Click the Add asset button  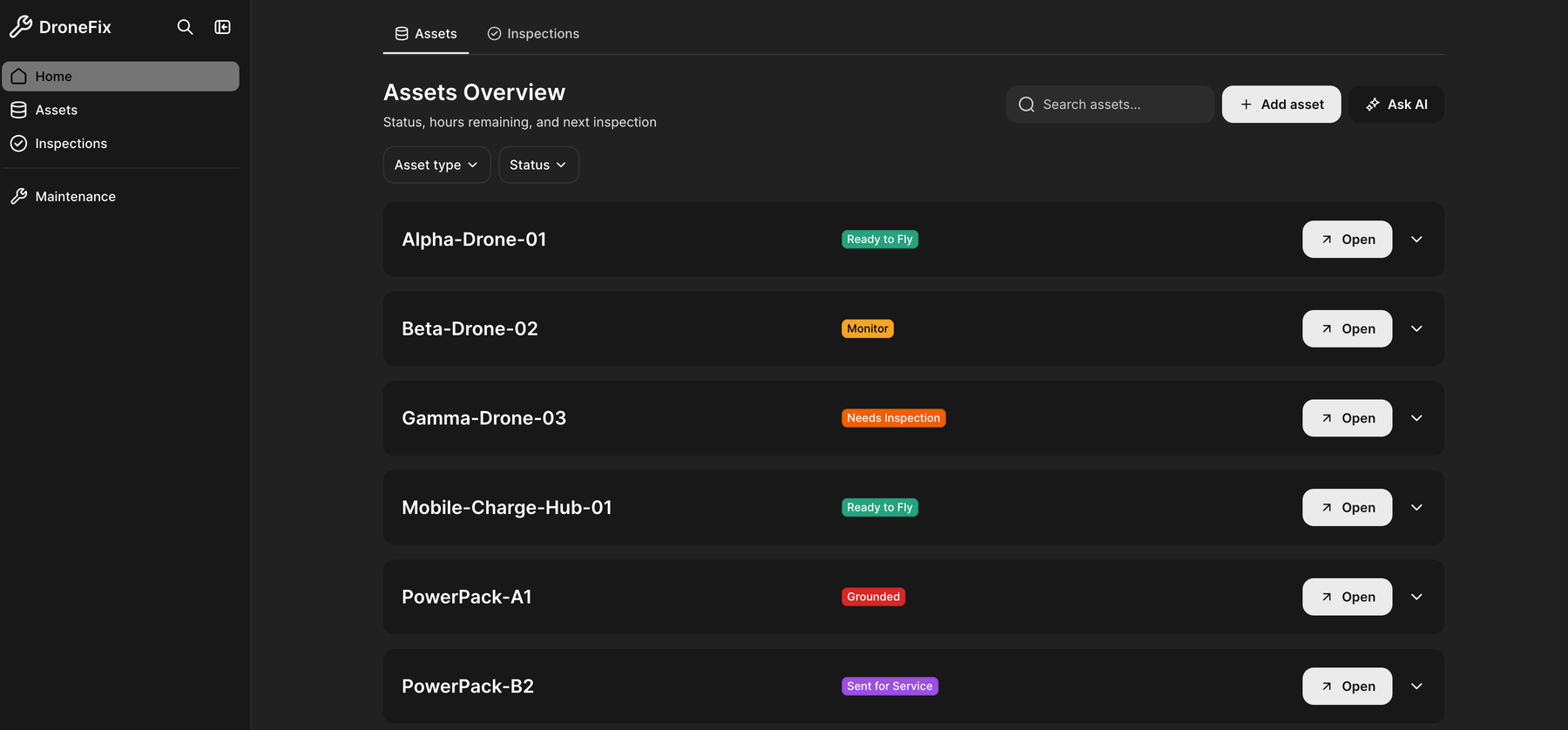pos(1281,105)
